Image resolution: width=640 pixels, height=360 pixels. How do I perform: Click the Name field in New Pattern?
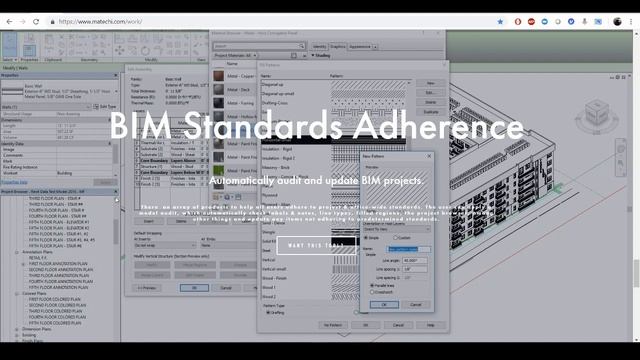click(409, 249)
